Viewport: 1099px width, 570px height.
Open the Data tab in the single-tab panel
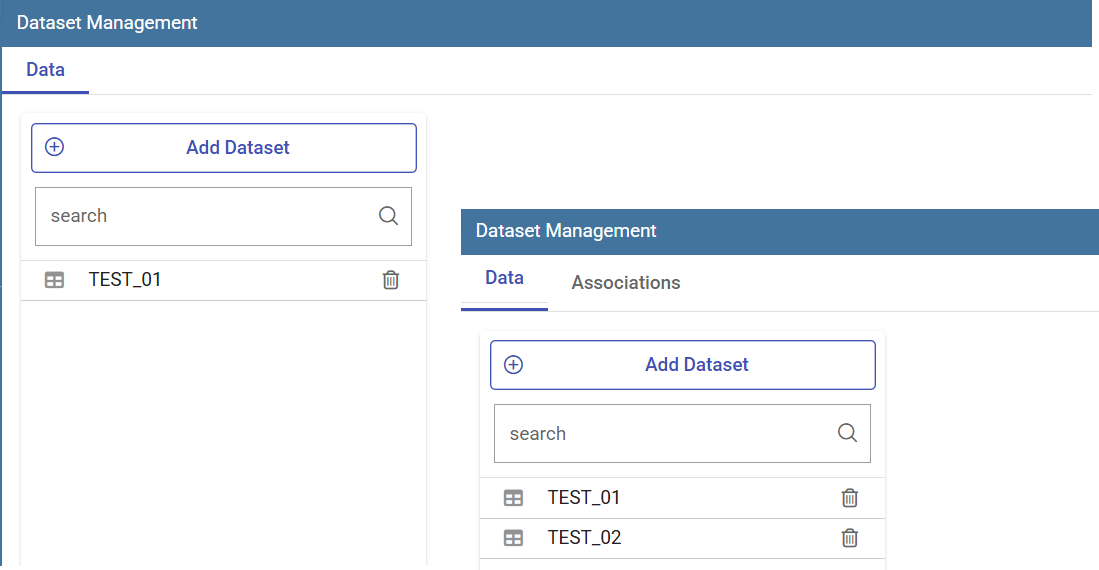(x=46, y=70)
